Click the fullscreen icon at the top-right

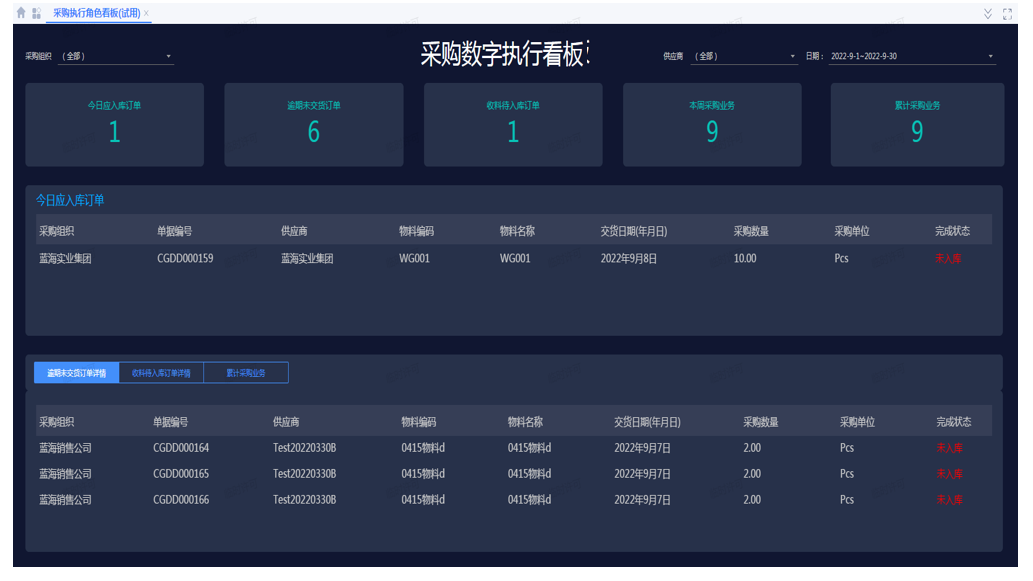click(1008, 12)
